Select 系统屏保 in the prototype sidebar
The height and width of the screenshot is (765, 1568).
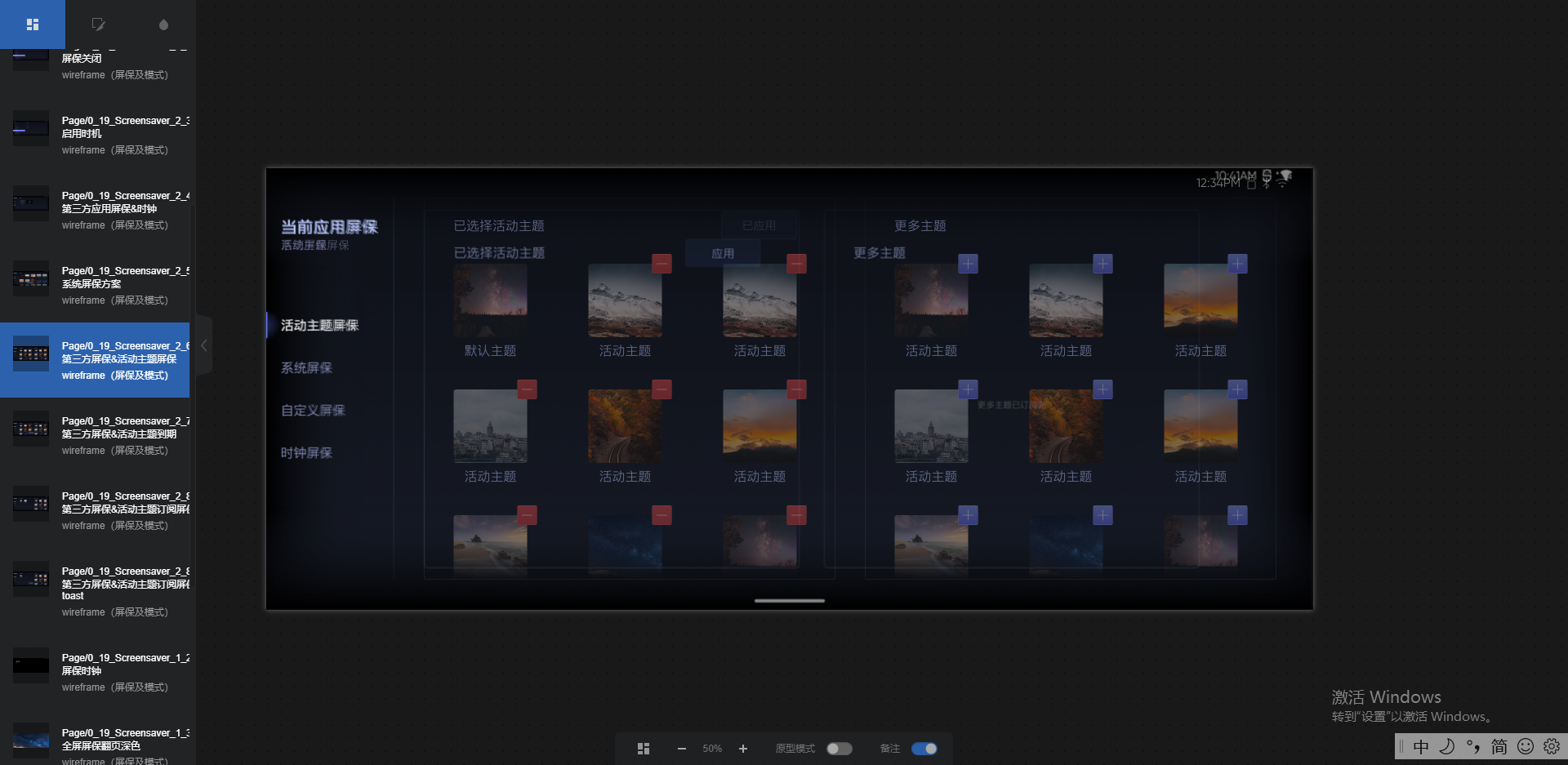click(306, 367)
